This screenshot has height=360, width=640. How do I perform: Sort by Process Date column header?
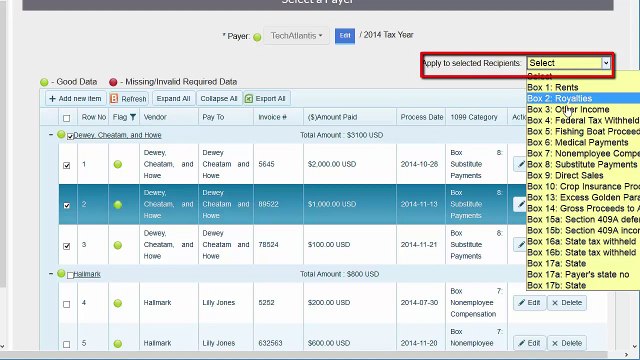point(422,117)
